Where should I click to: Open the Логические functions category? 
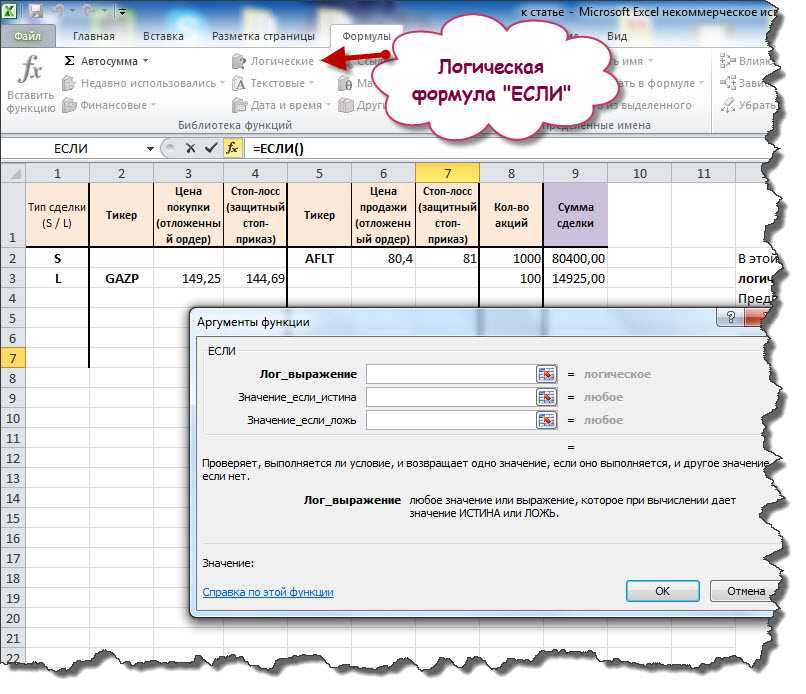(273, 61)
